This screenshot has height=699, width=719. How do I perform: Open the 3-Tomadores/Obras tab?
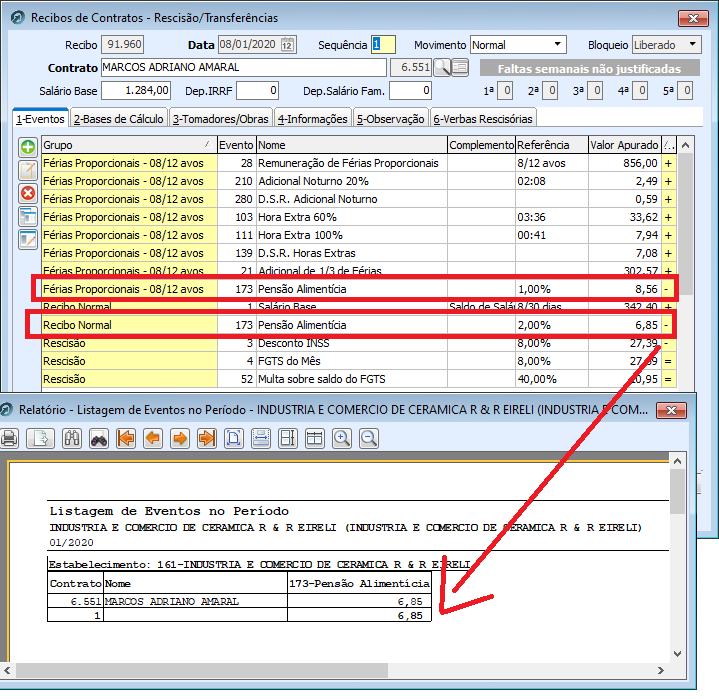click(x=221, y=119)
